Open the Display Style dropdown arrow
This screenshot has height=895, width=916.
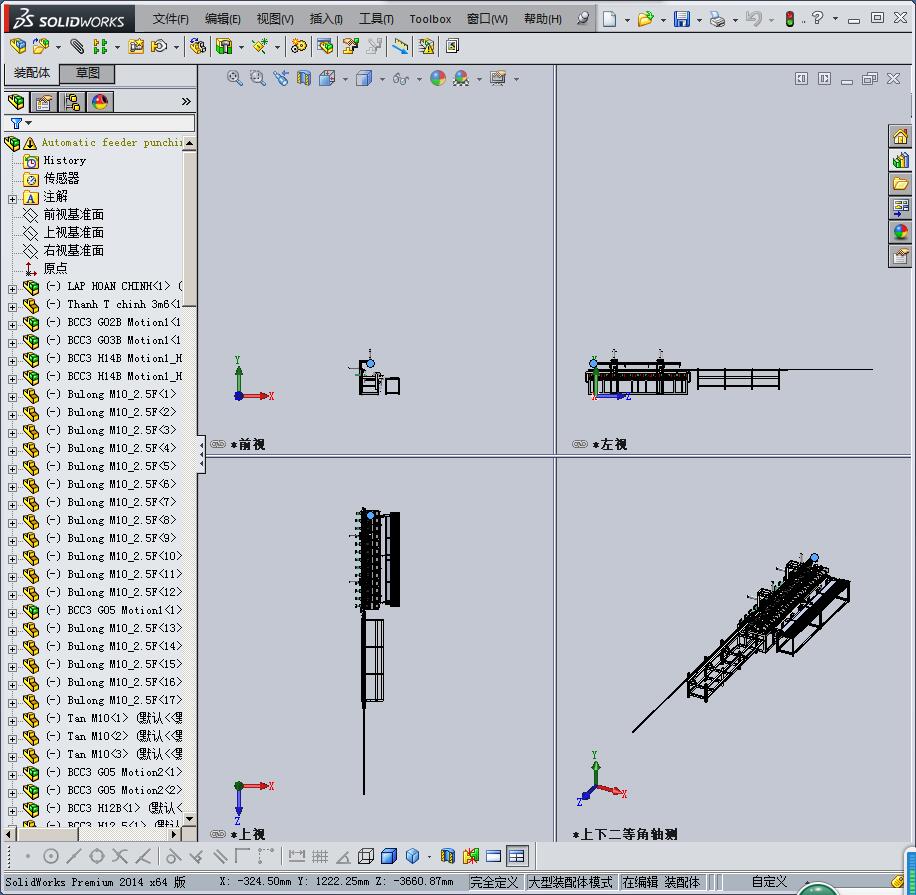[x=382, y=79]
